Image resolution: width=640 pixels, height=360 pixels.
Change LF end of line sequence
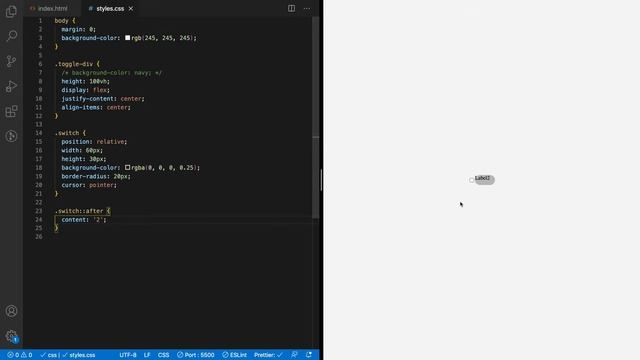coord(147,355)
